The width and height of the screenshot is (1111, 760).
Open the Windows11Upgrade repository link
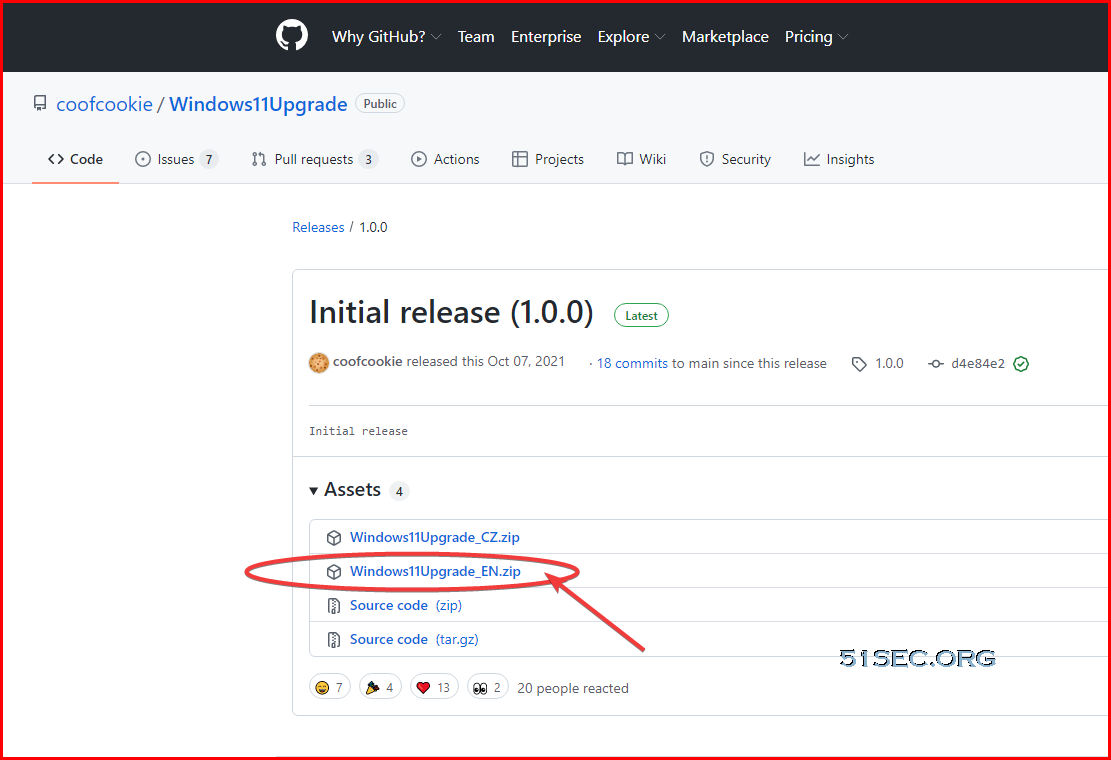point(258,104)
